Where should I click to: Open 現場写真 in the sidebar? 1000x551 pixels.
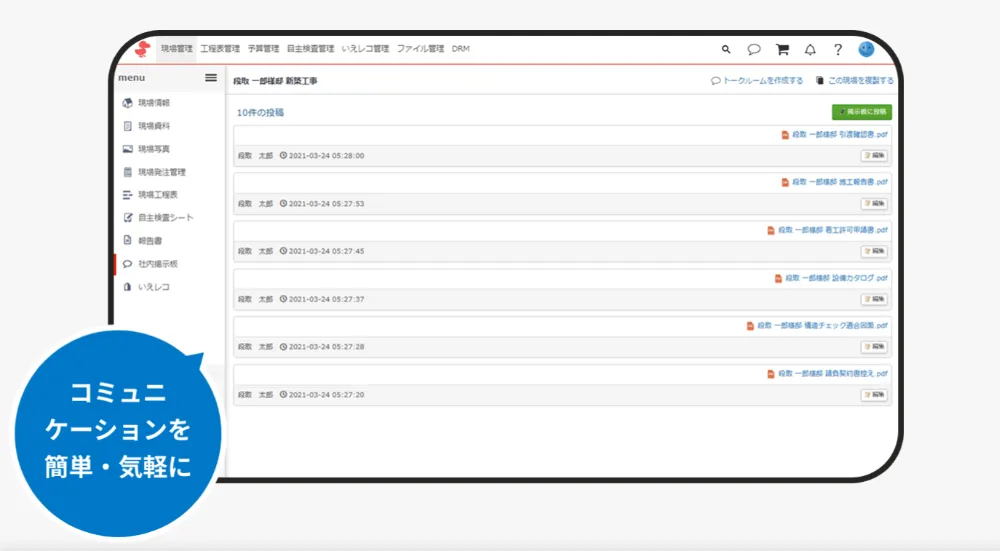click(153, 149)
